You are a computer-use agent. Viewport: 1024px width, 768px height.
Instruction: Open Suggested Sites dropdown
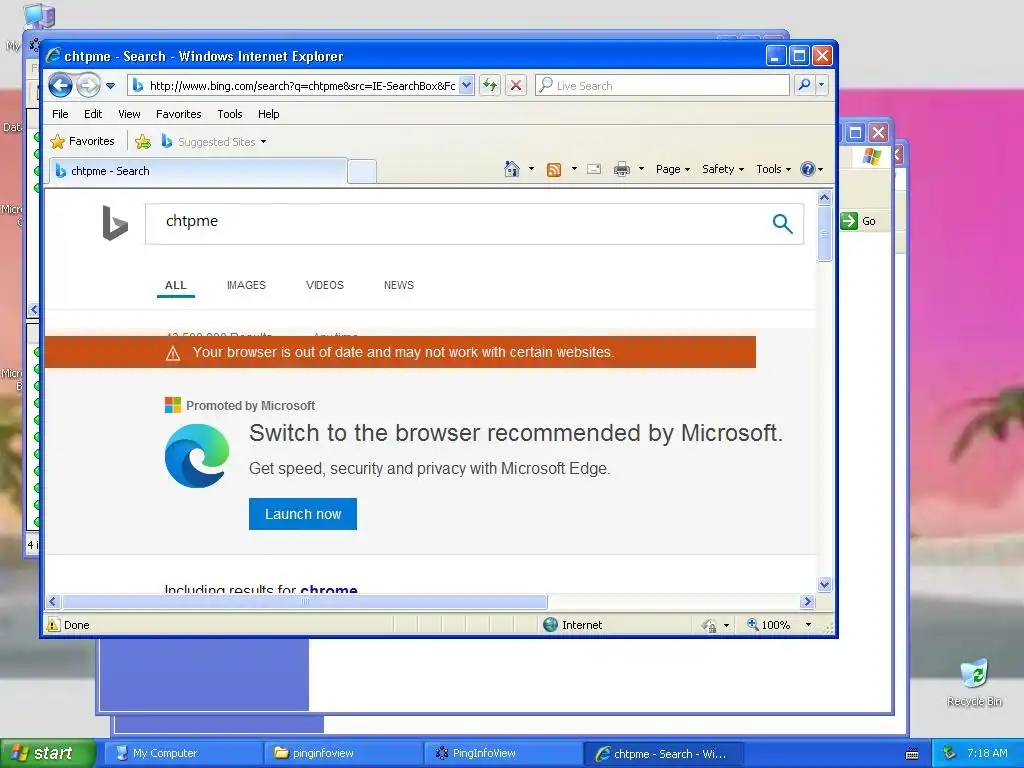[x=214, y=142]
